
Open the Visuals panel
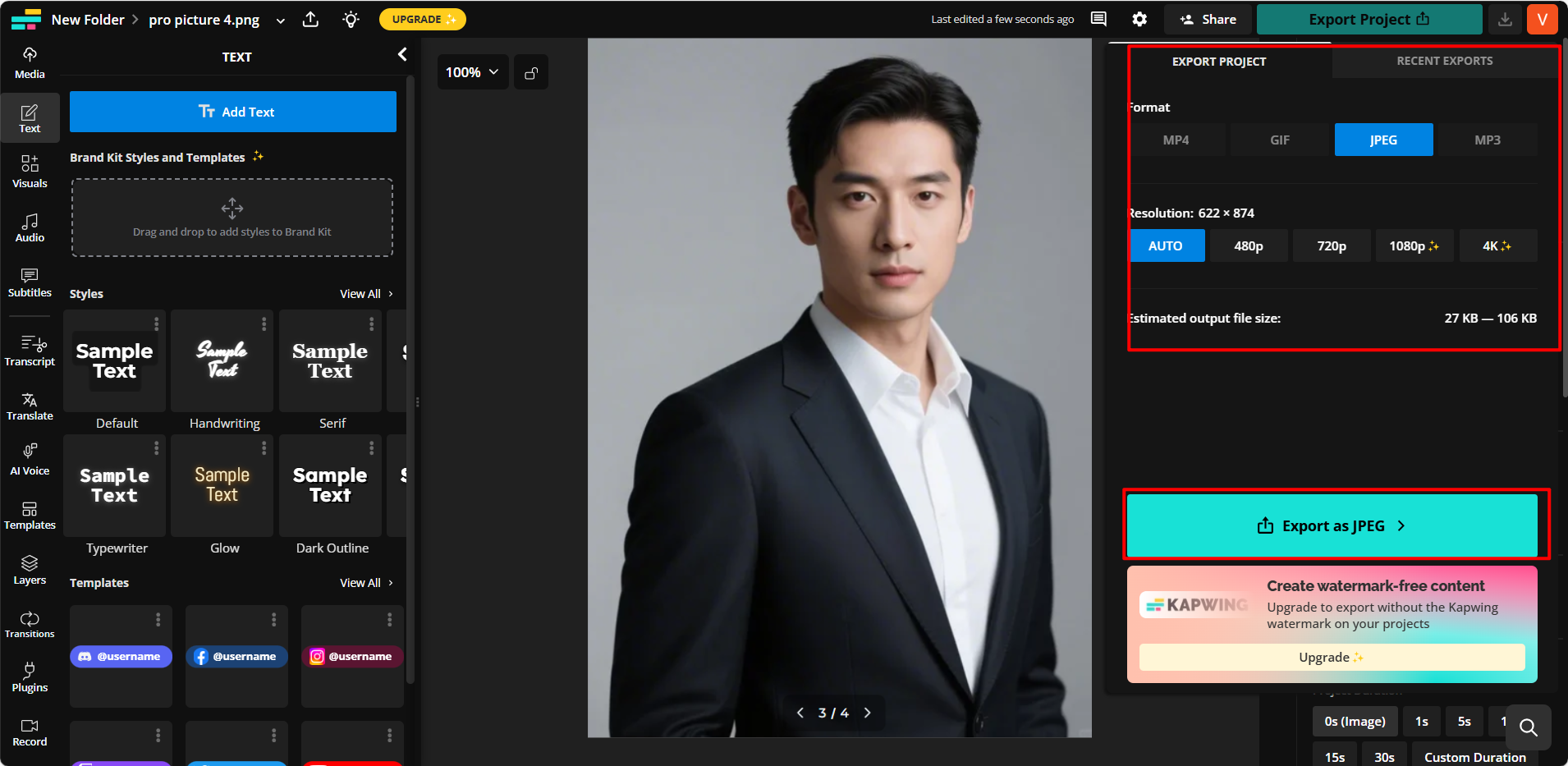tap(30, 172)
